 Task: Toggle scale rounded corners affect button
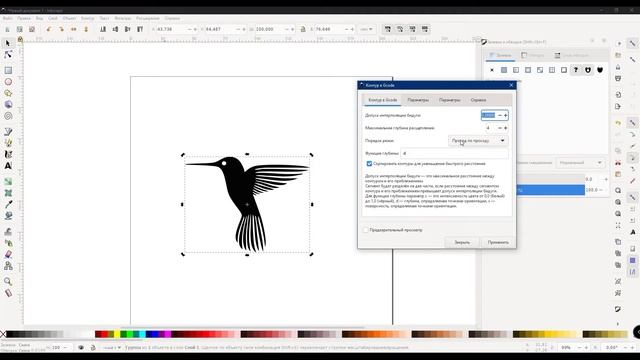tap(400, 29)
